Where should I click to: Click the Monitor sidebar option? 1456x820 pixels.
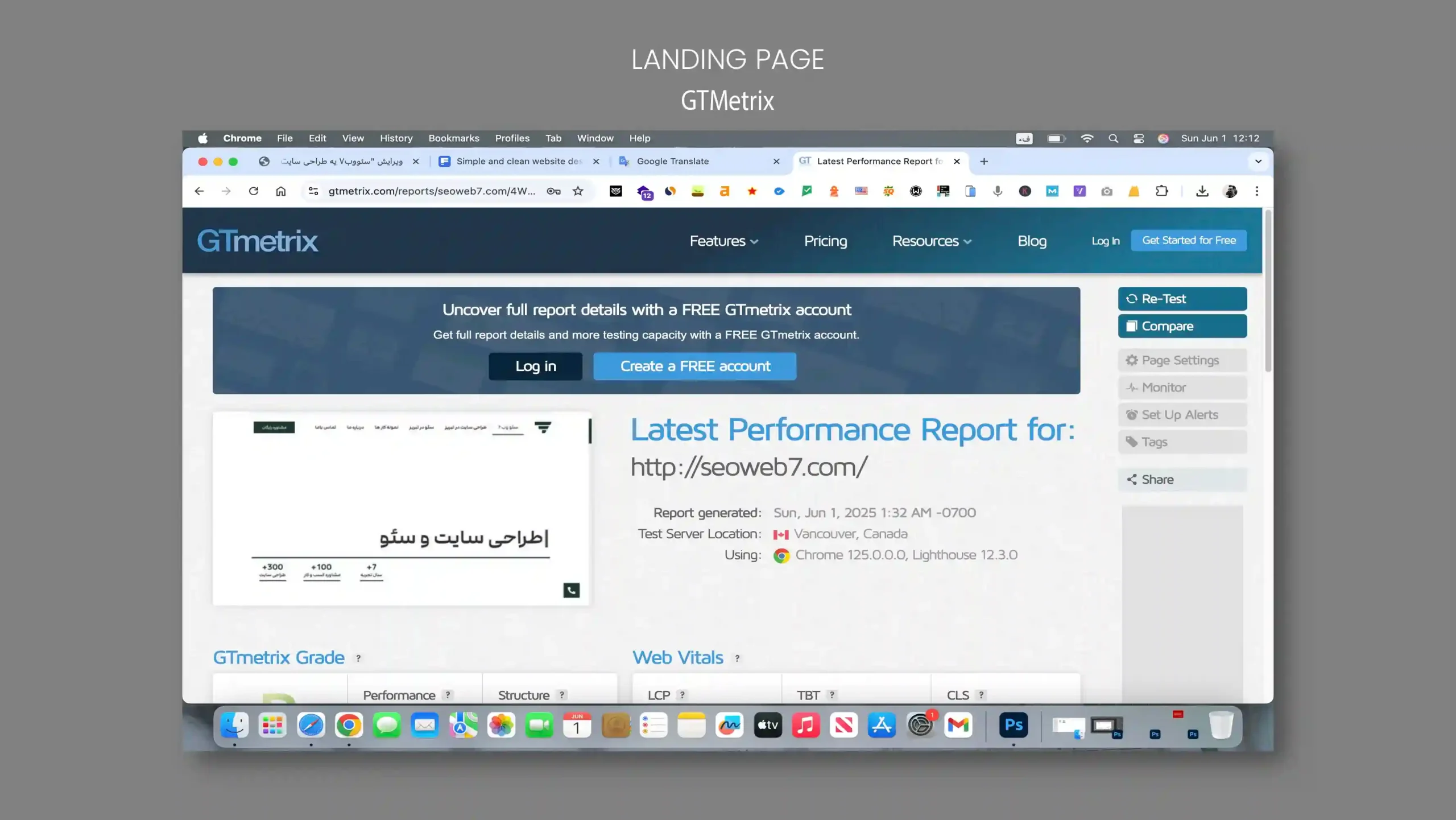coord(1182,388)
